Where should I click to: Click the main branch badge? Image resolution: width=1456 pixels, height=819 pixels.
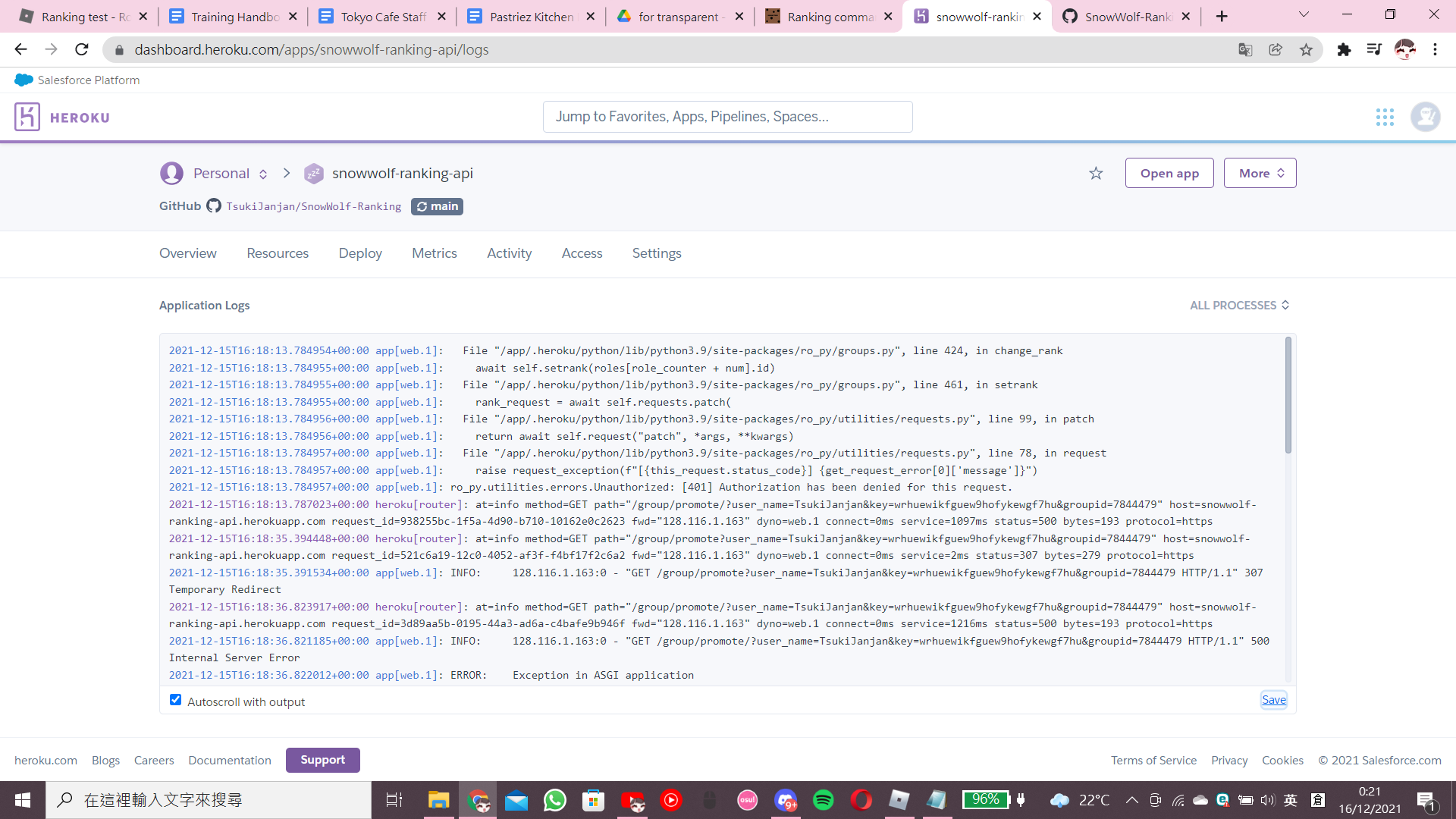coord(437,206)
